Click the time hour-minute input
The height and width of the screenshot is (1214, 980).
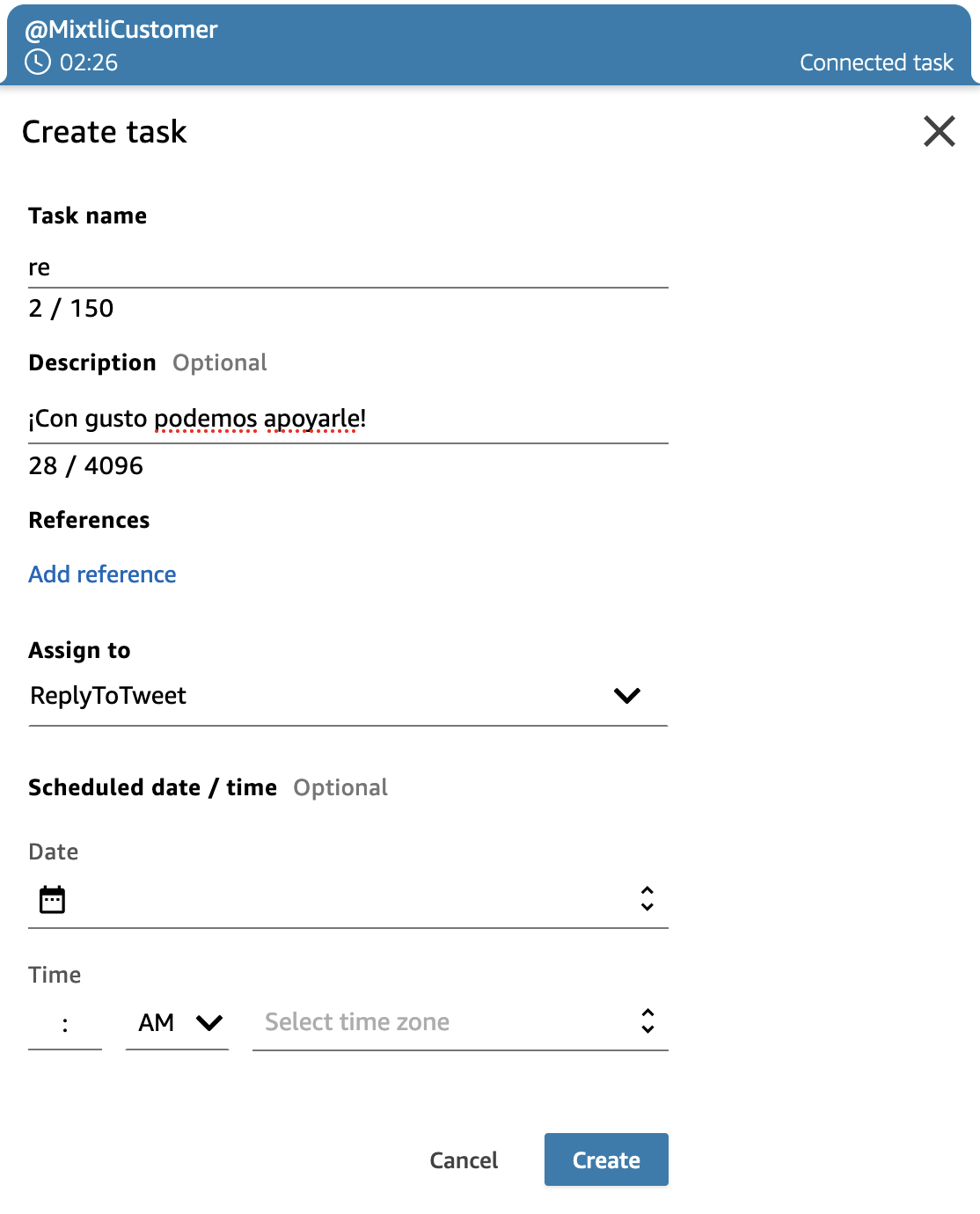[x=65, y=1022]
